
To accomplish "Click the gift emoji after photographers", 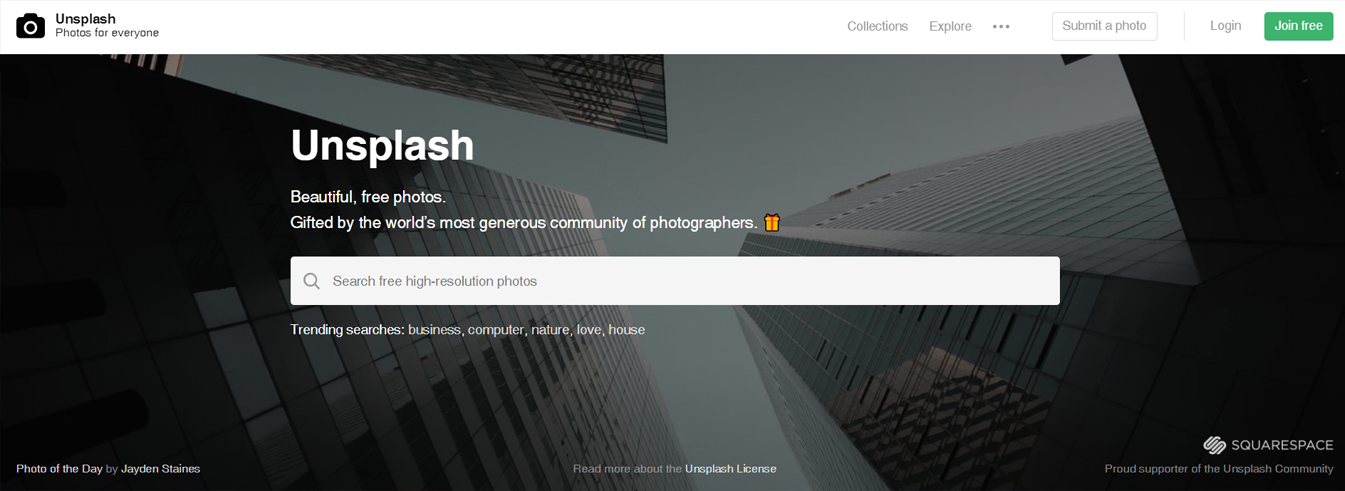I will pyautogui.click(x=772, y=222).
